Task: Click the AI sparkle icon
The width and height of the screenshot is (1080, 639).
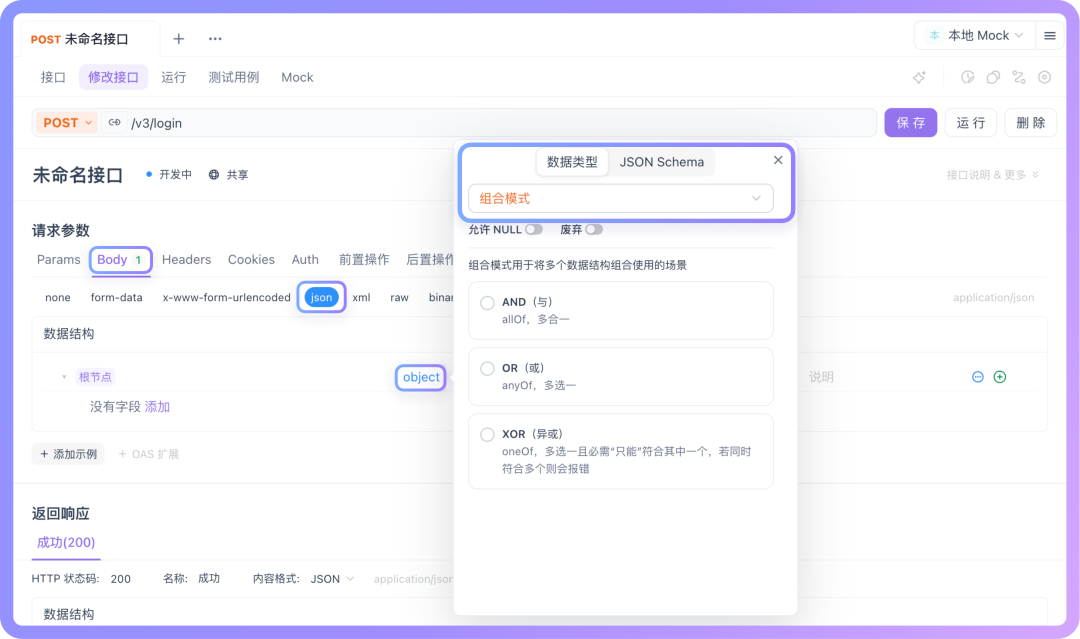Action: coord(920,77)
